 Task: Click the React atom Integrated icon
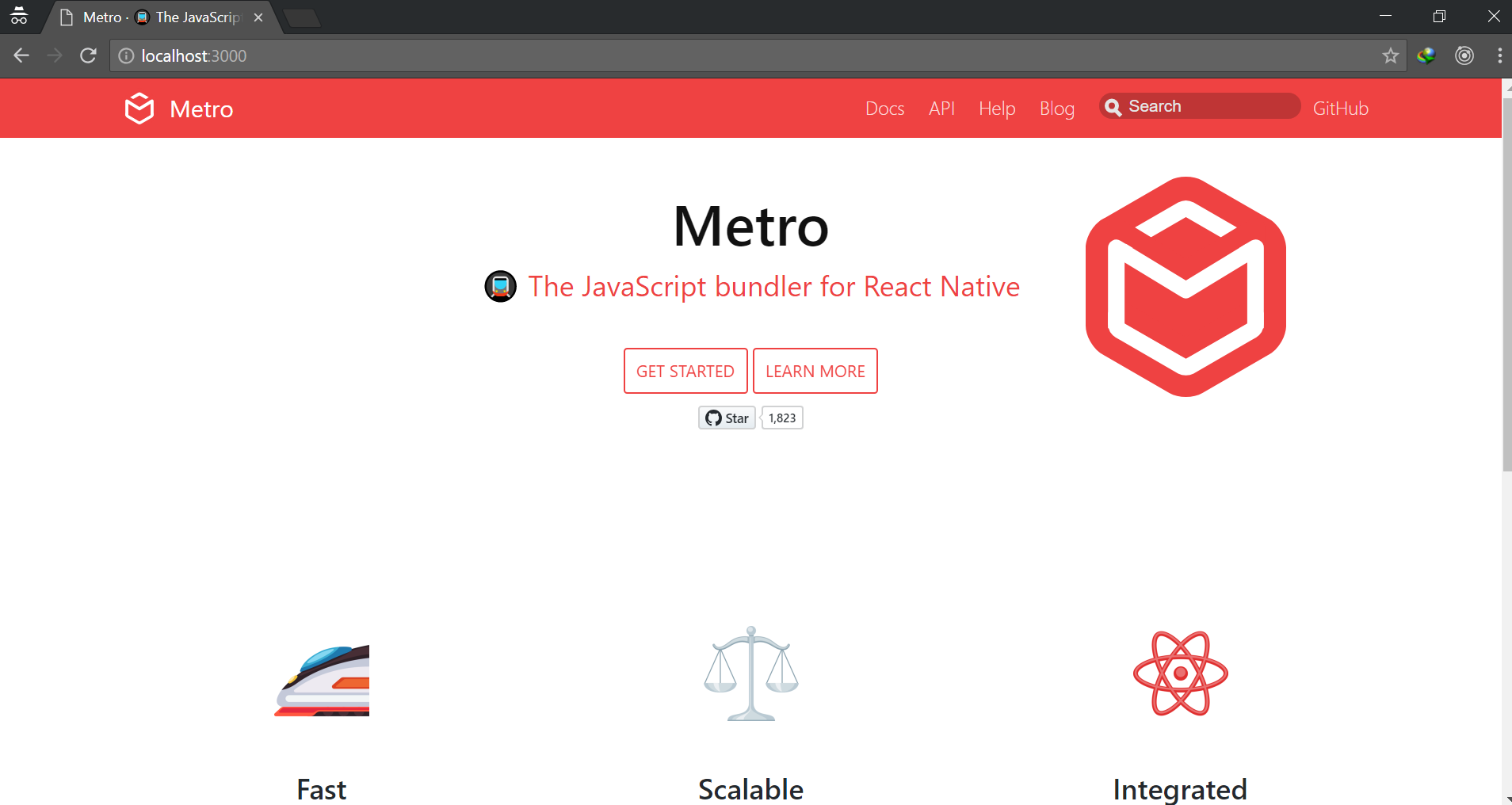1181,673
